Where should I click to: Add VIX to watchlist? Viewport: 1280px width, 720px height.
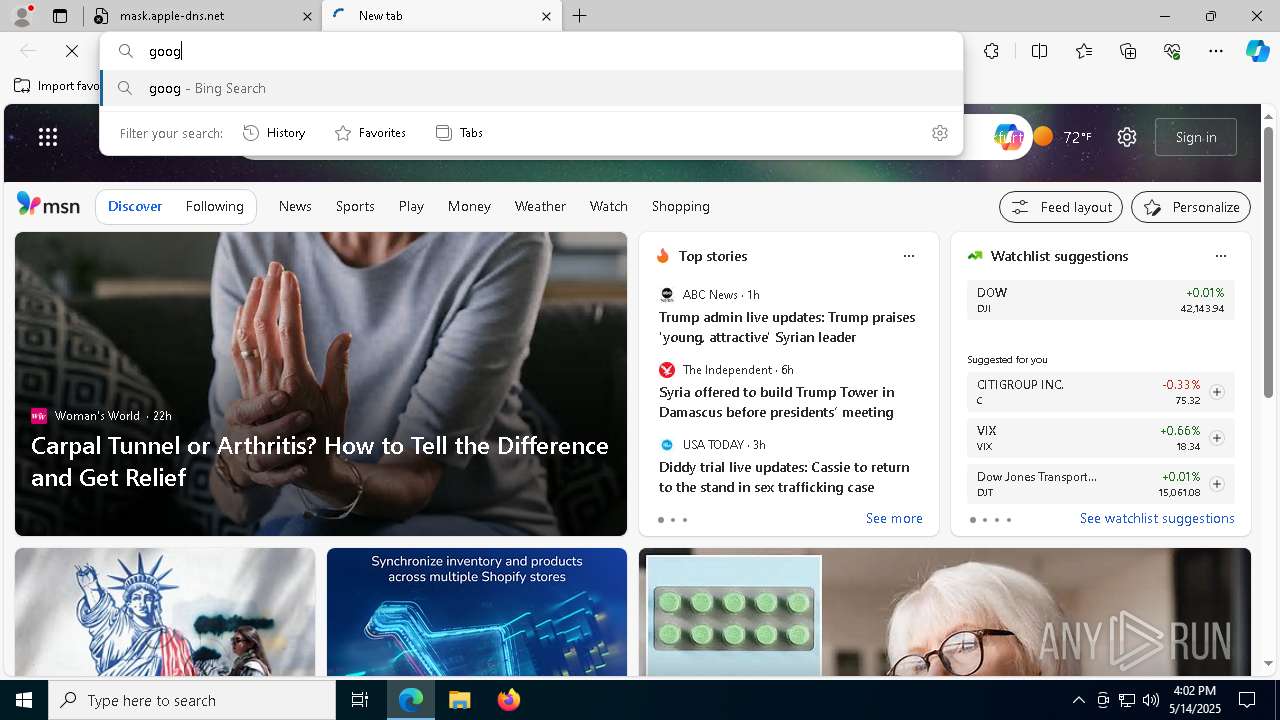coord(1217,438)
